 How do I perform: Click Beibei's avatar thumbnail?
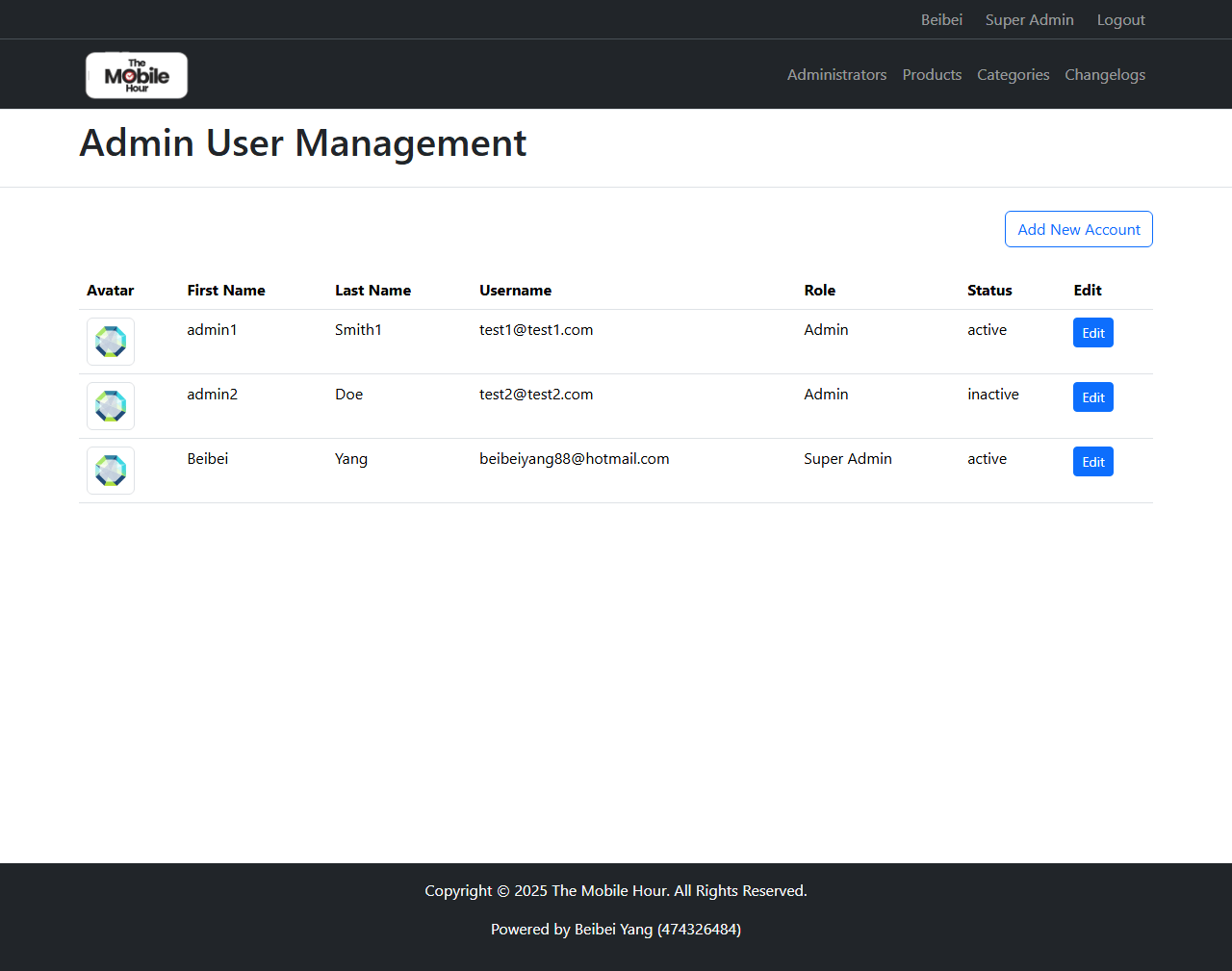(111, 471)
